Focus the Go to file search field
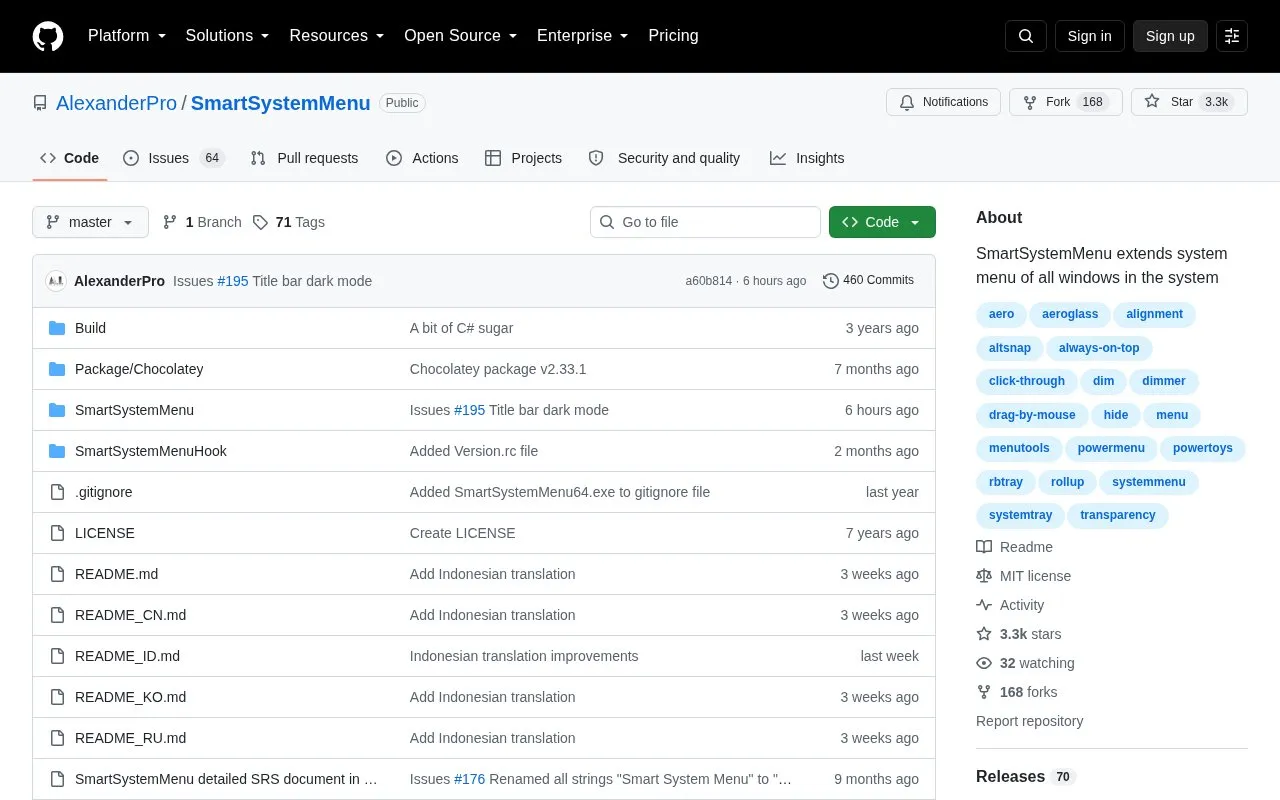Screen dimensions: 1280x800 click(705, 222)
